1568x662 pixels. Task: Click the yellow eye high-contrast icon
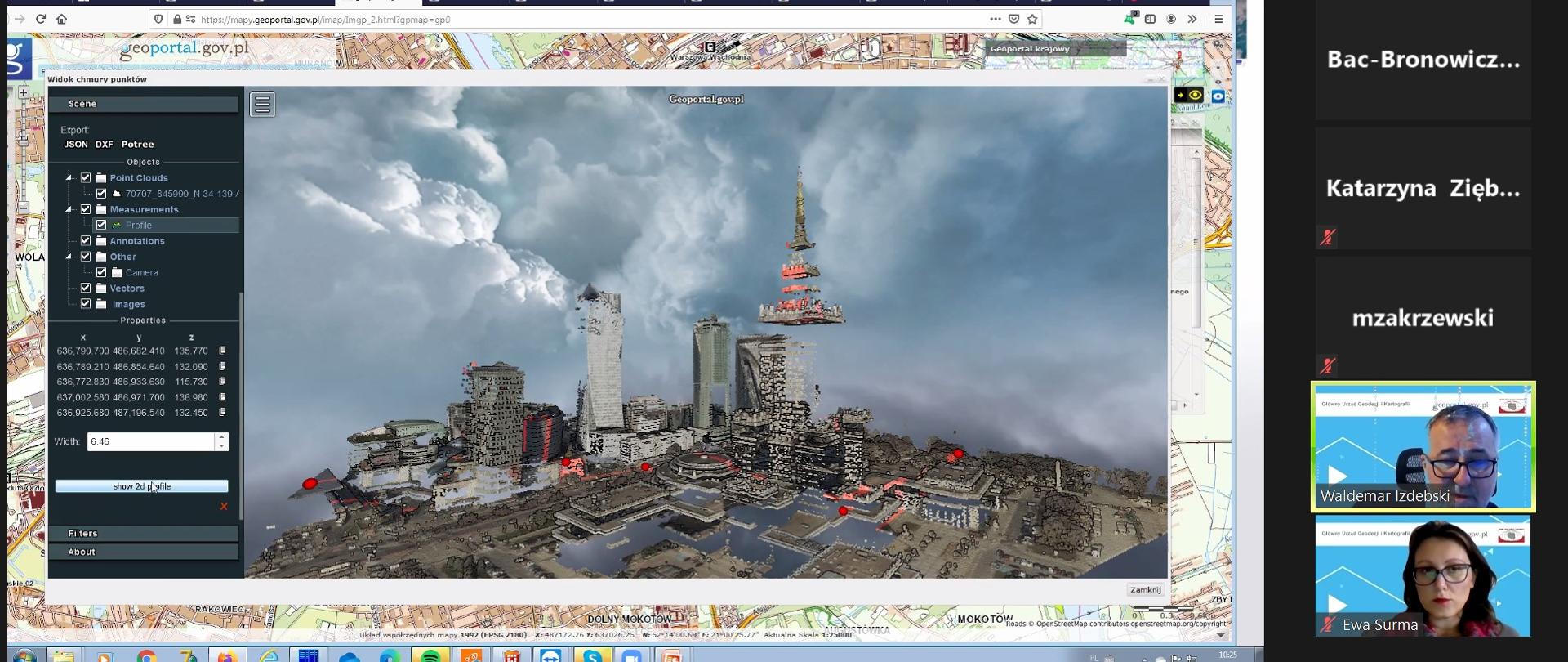(1195, 96)
